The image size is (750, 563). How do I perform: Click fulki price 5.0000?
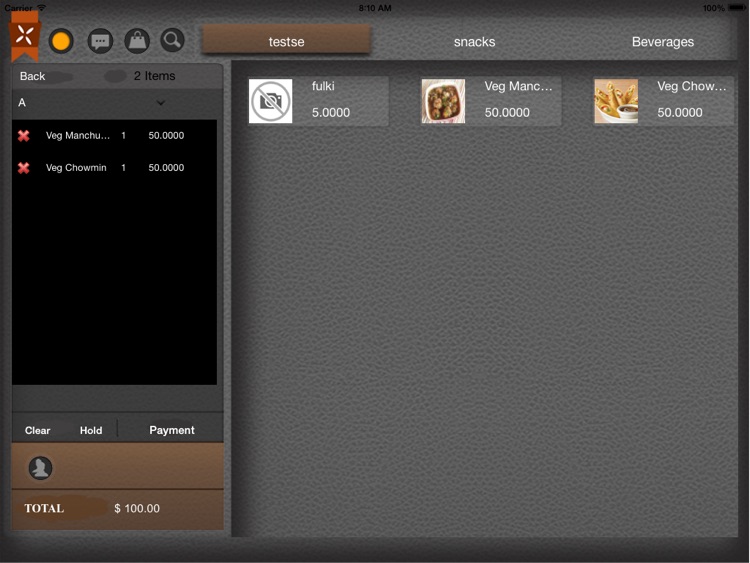[x=331, y=112]
